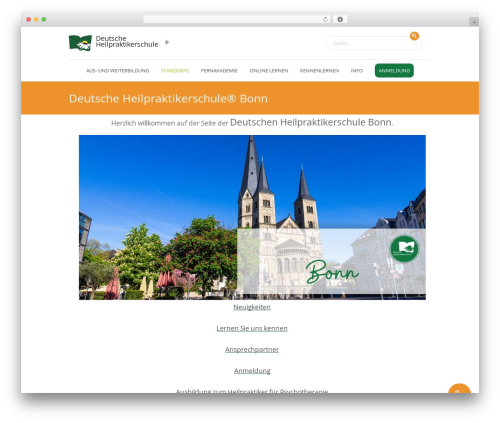This screenshot has width=500, height=423.
Task: Focus the Suche search field
Action: [374, 43]
